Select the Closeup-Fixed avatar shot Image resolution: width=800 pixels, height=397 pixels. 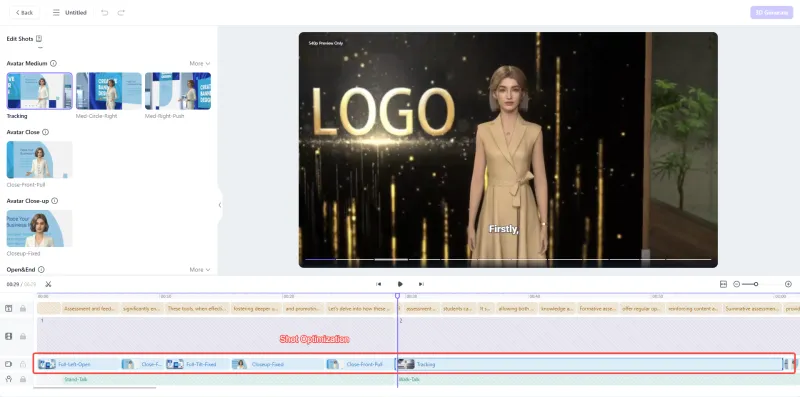pyautogui.click(x=39, y=228)
